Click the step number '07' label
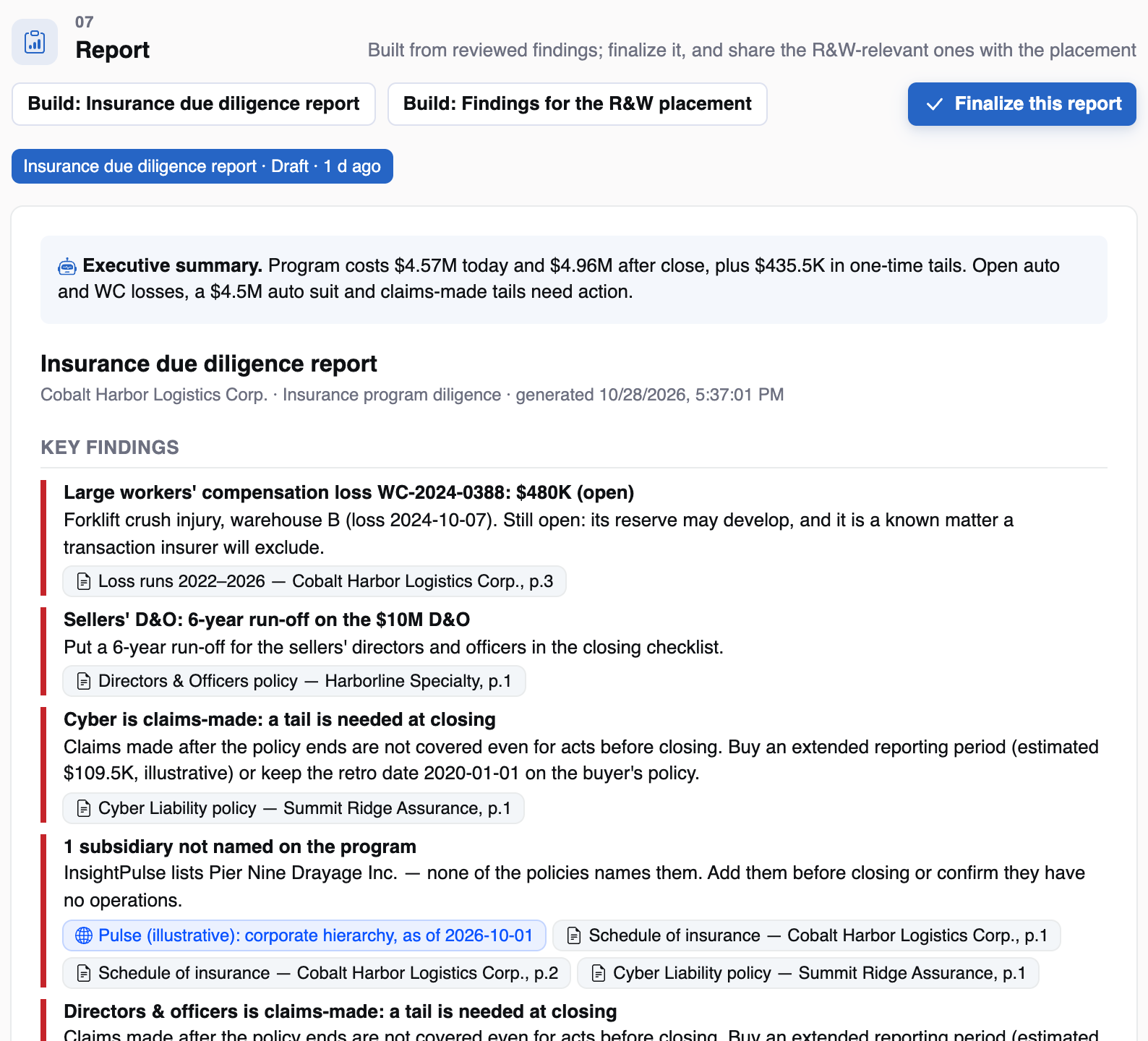The width and height of the screenshot is (1148, 1041). (x=85, y=22)
